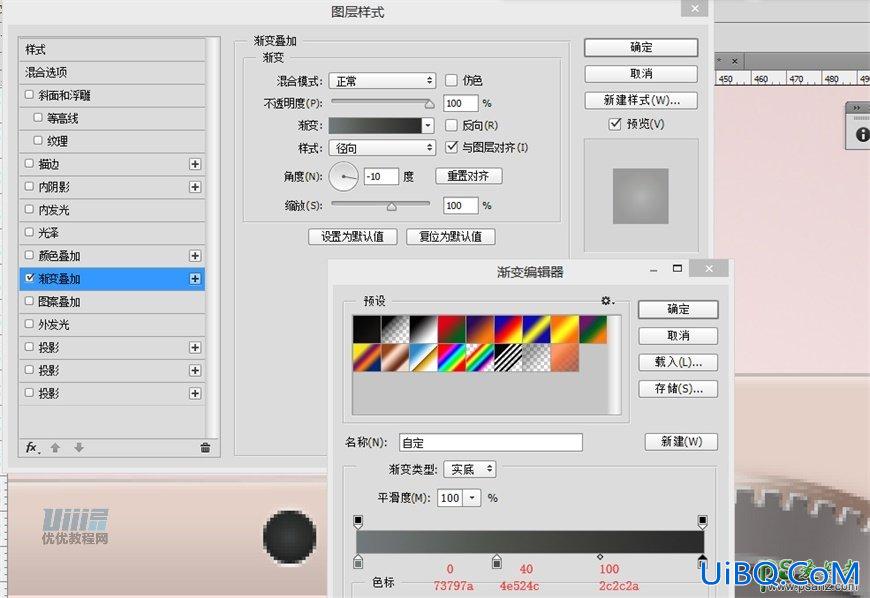Click the 载入(L)... button
Screen dimensions: 870x598
pos(678,362)
